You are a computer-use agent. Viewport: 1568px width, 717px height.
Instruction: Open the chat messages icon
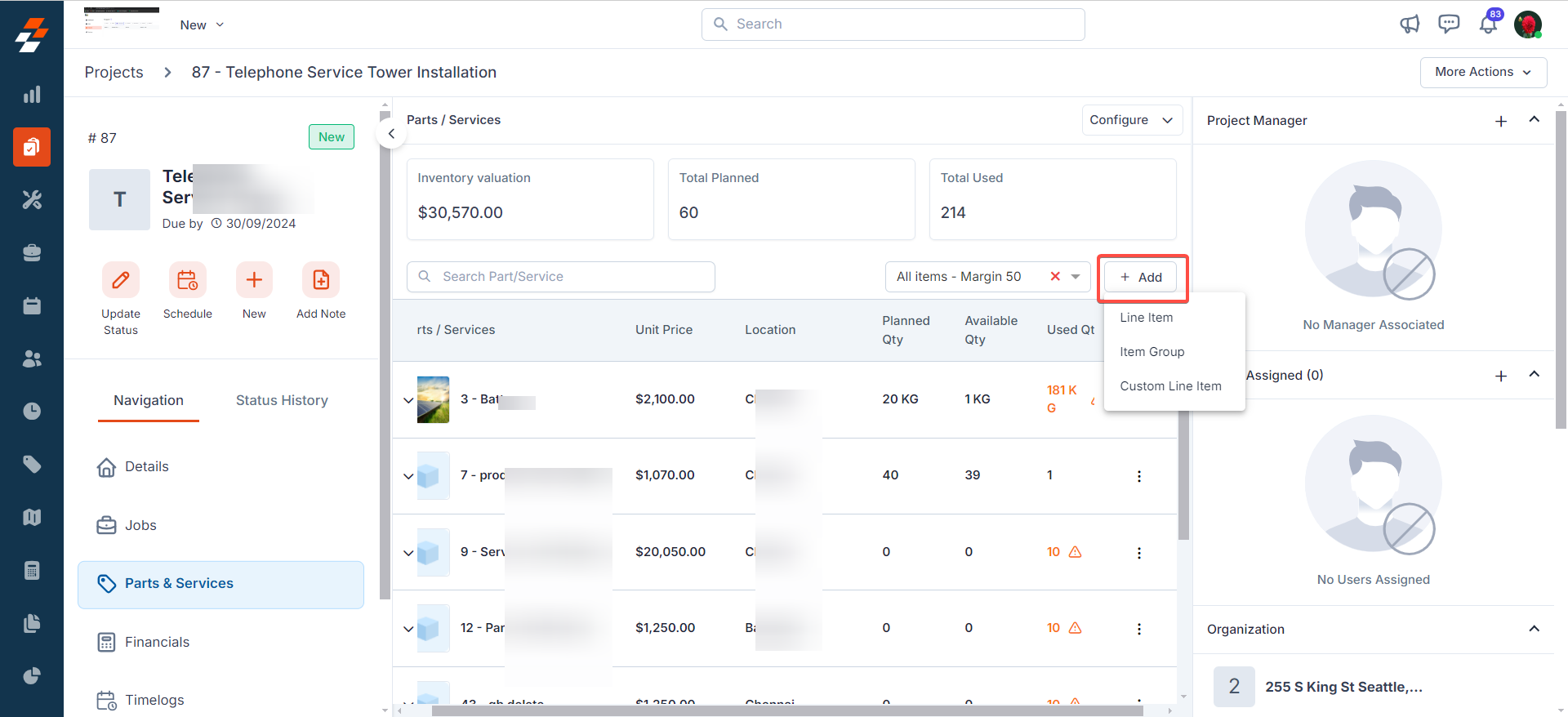click(x=1449, y=24)
